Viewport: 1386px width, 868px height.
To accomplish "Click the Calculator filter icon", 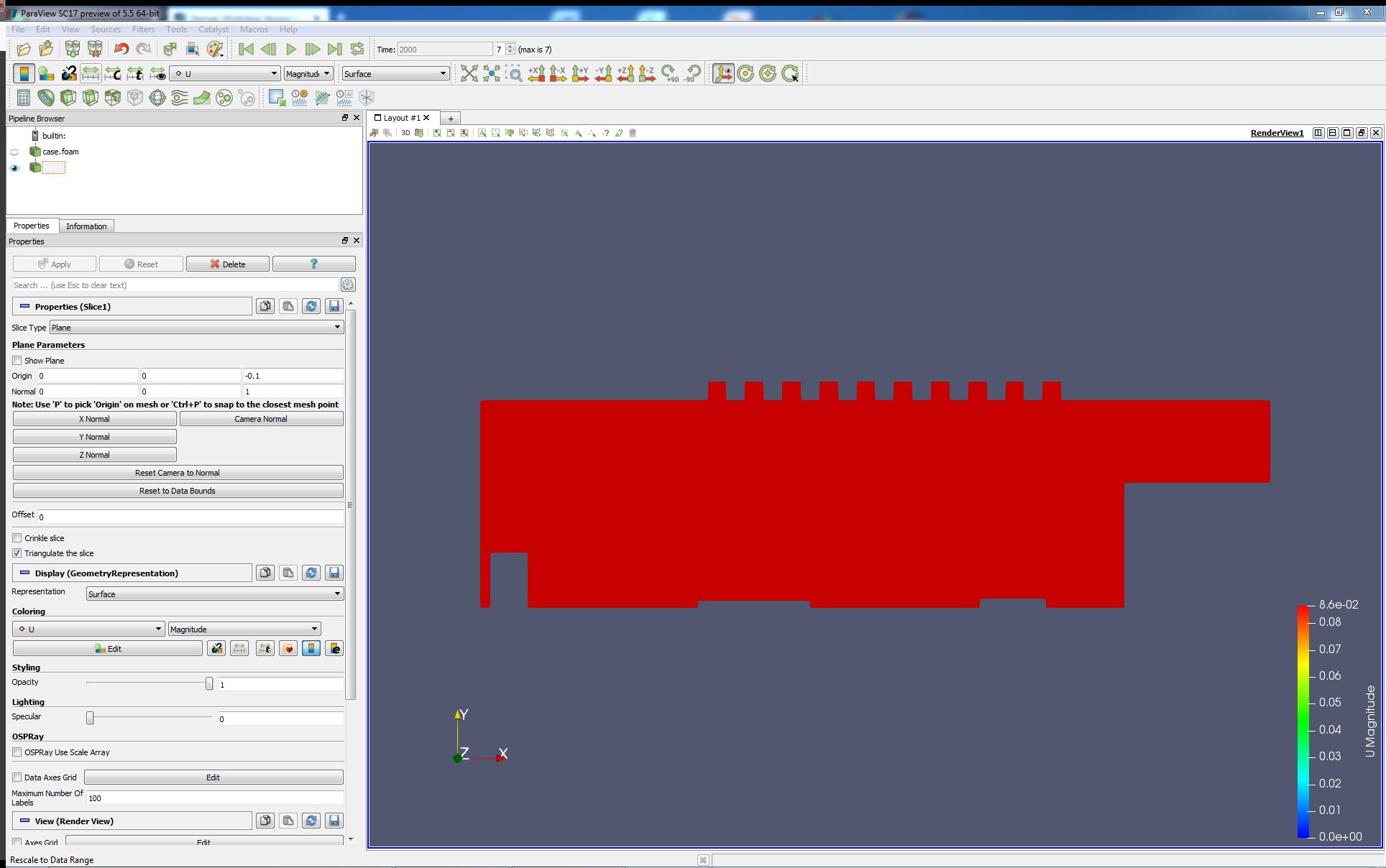I will click(x=23, y=98).
